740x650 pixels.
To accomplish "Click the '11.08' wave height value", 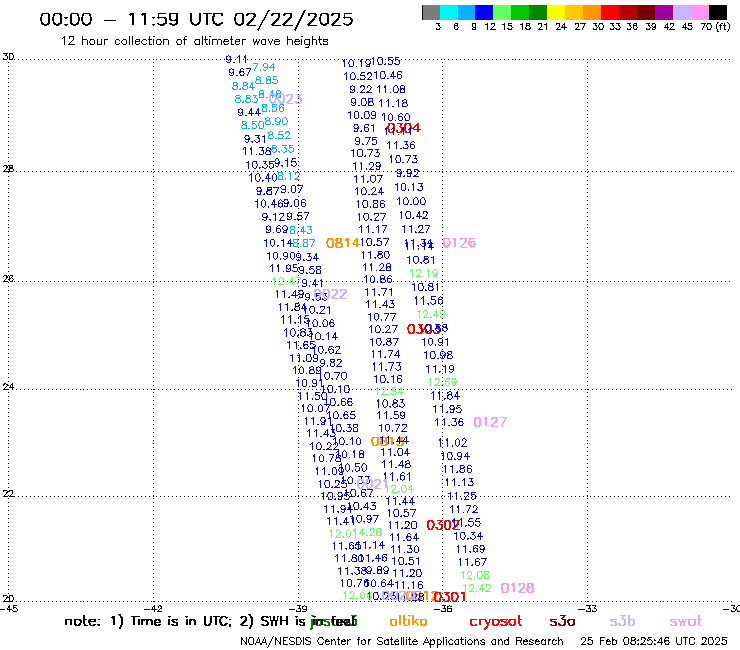I will coord(391,89).
